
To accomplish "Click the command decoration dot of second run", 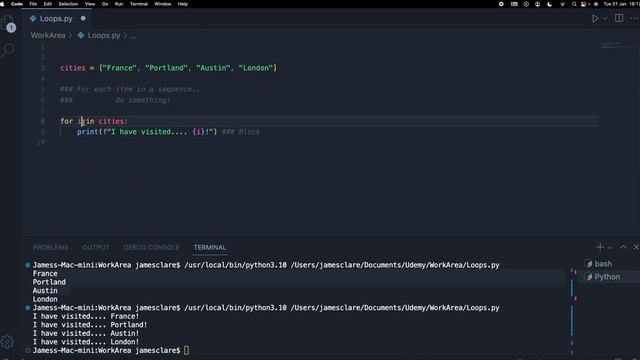I will click(x=28, y=308).
